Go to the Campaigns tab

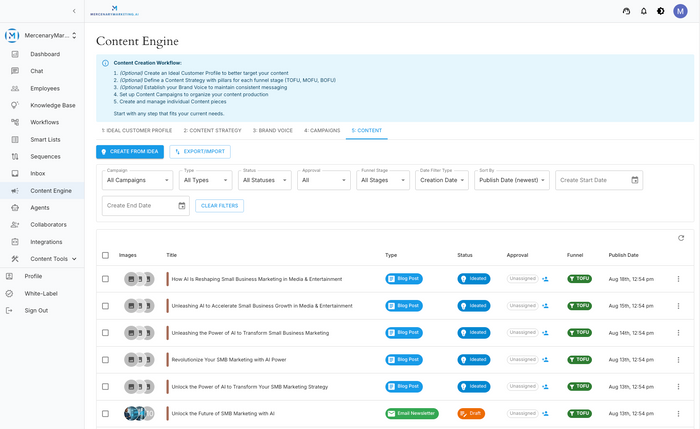(322, 131)
